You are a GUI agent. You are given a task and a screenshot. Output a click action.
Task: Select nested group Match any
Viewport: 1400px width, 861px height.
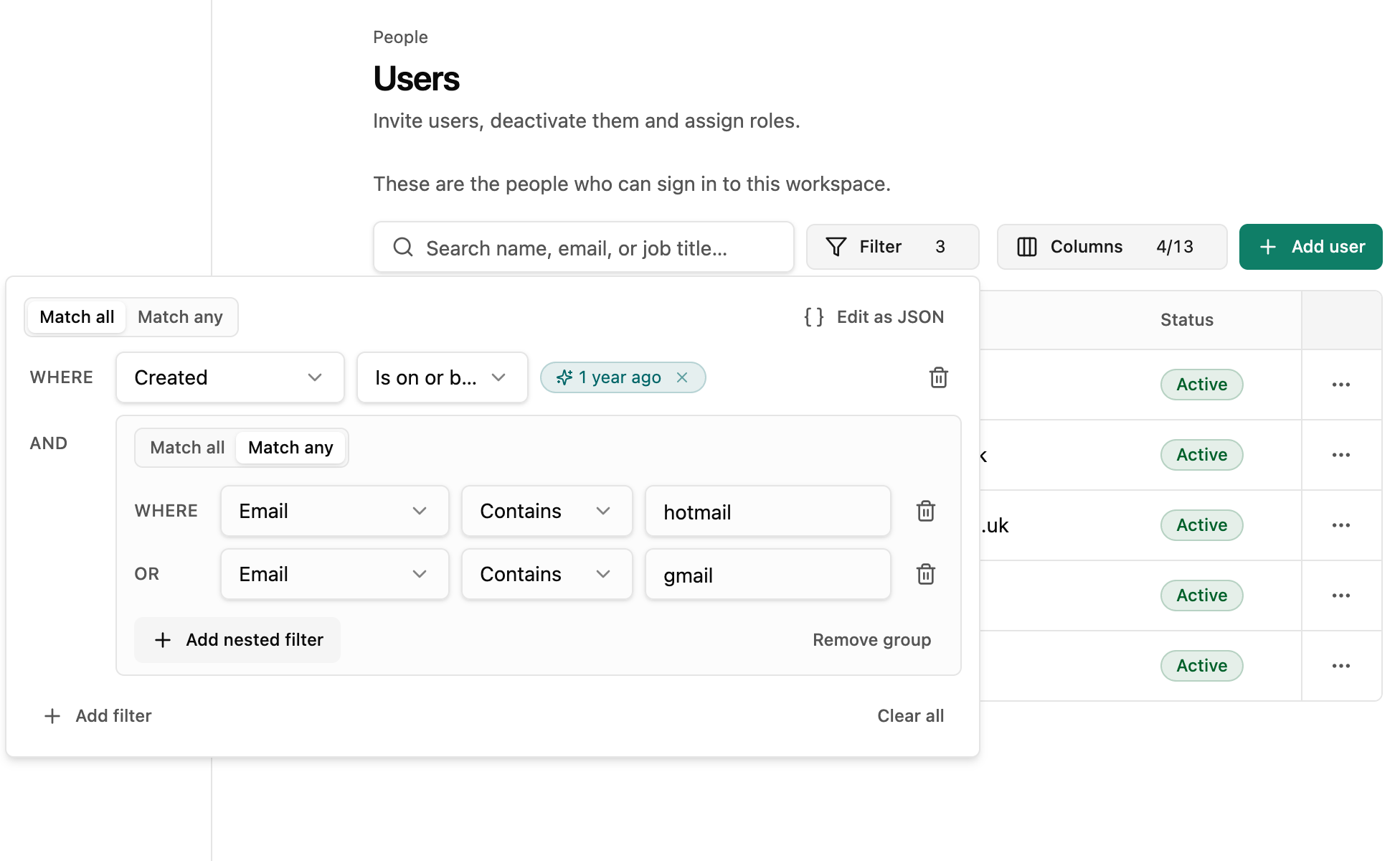coord(290,448)
